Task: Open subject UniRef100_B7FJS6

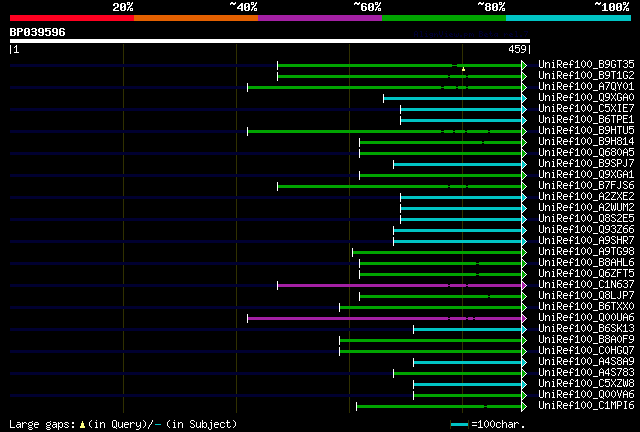Action: tap(586, 185)
